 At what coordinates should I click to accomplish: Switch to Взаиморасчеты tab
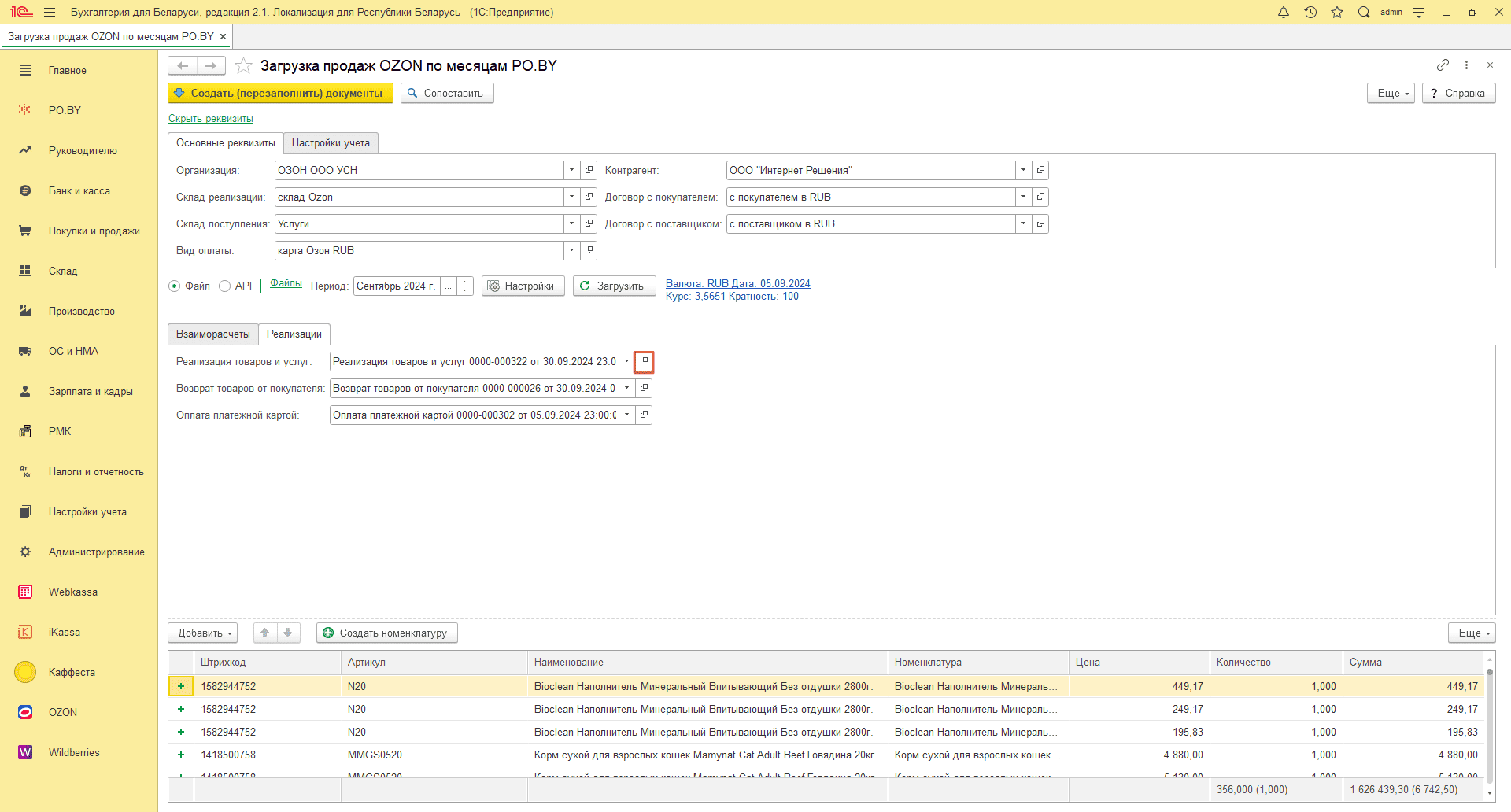pos(213,334)
